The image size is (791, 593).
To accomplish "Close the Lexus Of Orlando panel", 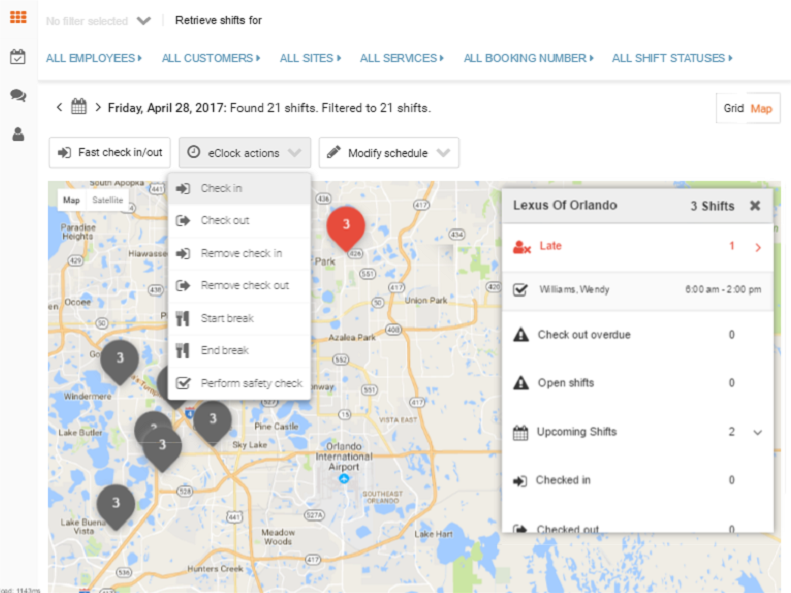I will (755, 205).
